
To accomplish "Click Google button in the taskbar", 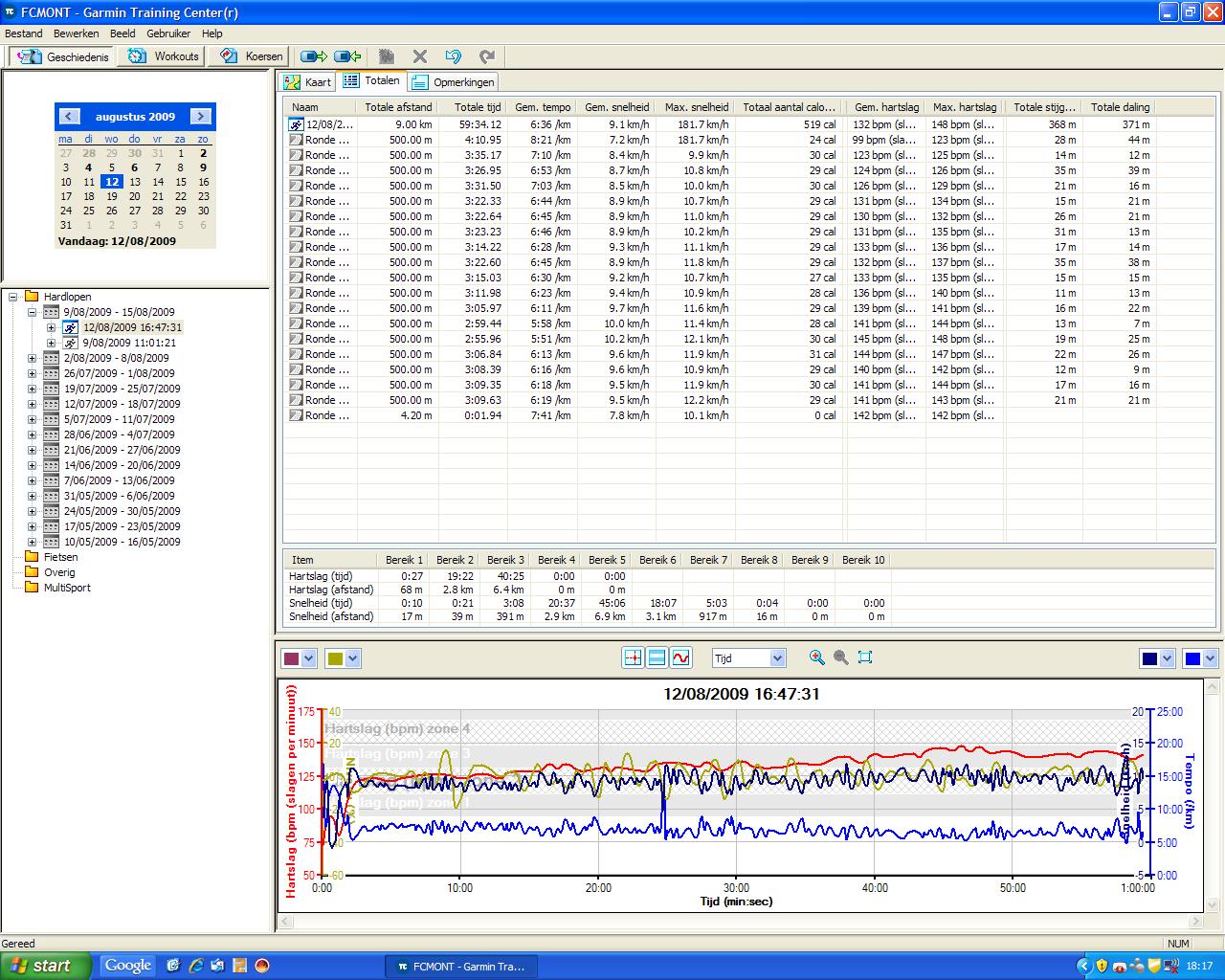I will pos(128,966).
